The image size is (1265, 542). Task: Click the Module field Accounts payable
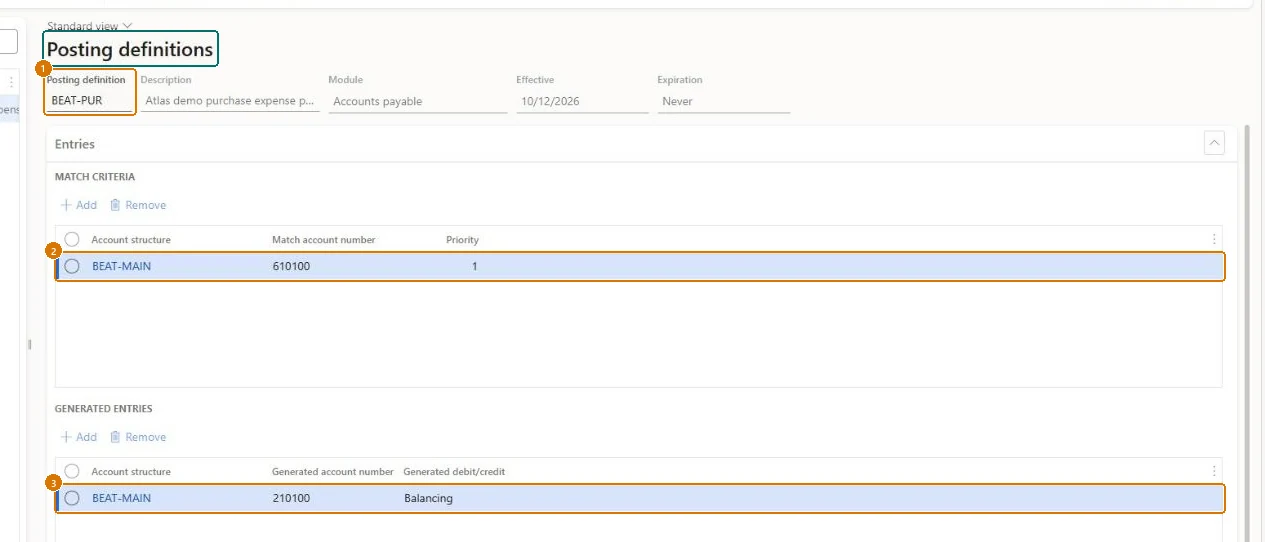418,101
